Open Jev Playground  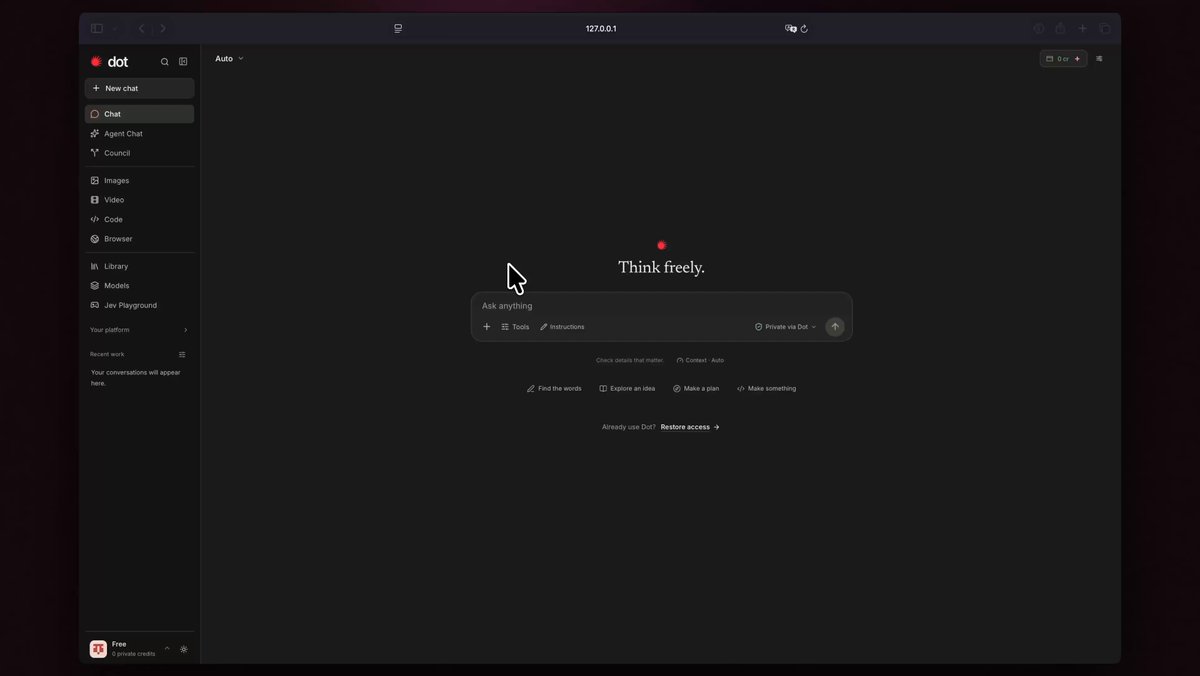[139, 305]
